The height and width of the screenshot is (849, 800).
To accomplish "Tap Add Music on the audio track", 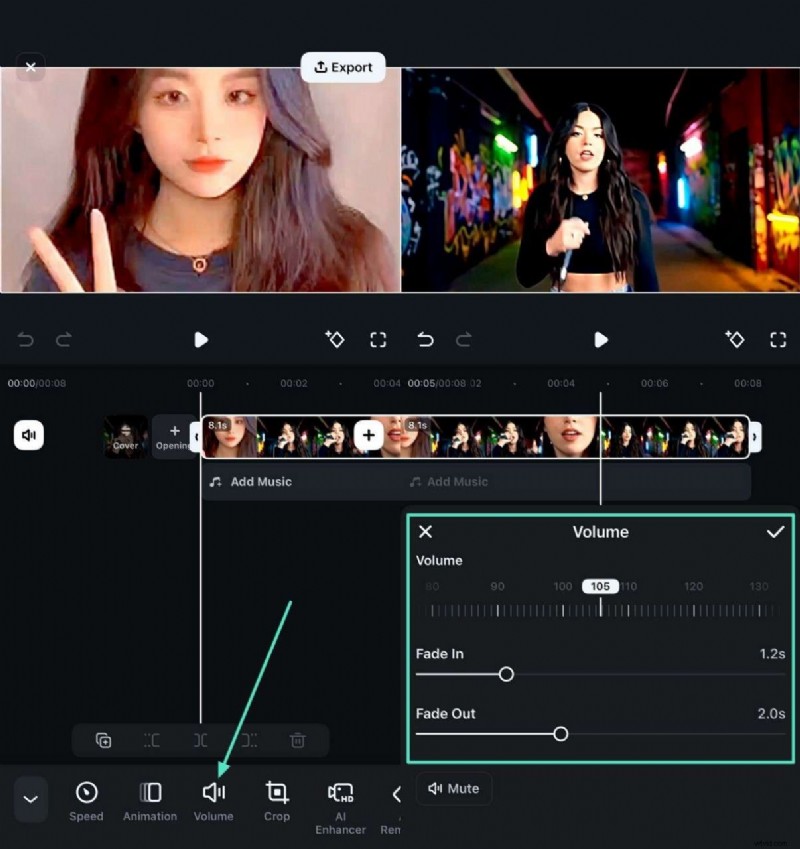I will [250, 482].
